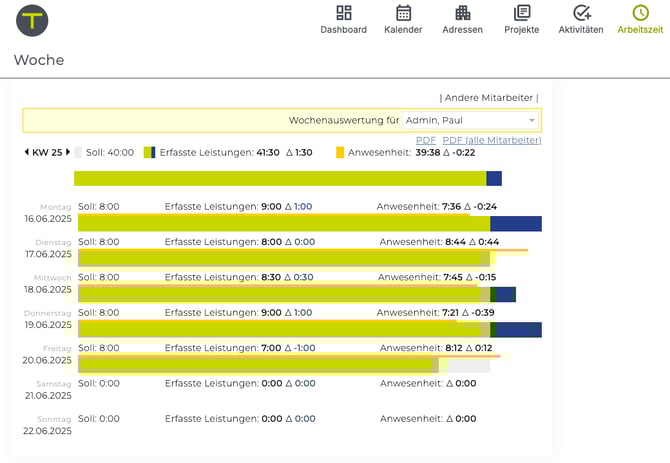
Task: Open the Adressen building icon
Action: [x=462, y=13]
